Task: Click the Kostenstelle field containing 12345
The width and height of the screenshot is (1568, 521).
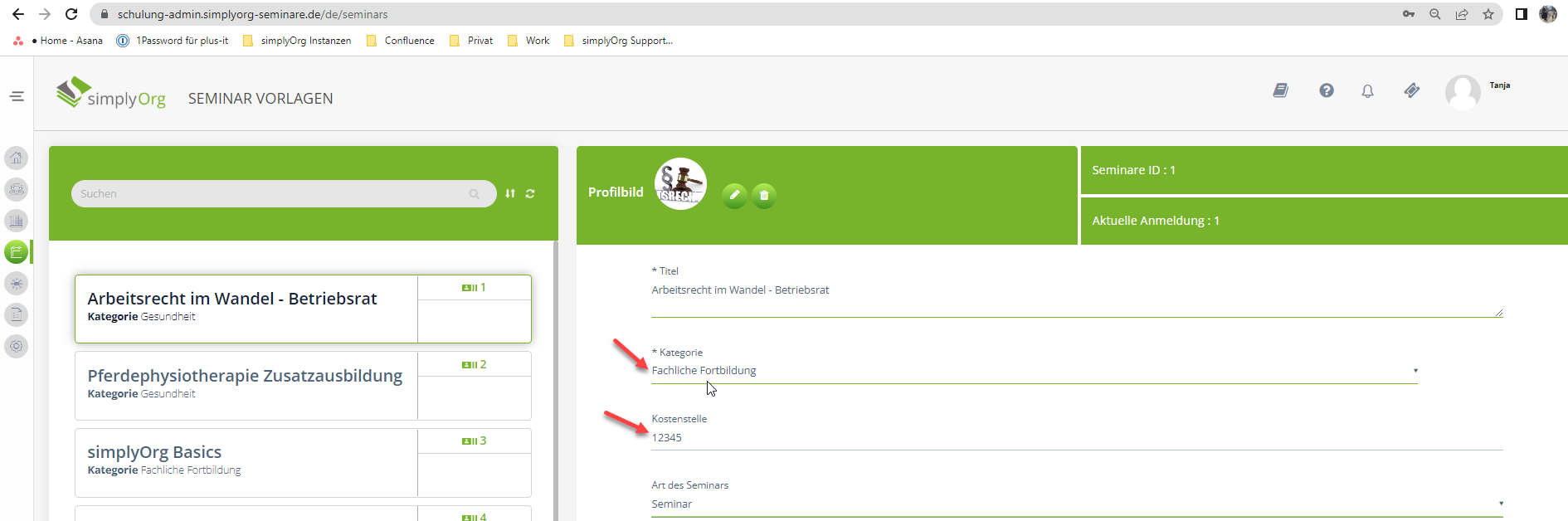Action: (x=1076, y=438)
